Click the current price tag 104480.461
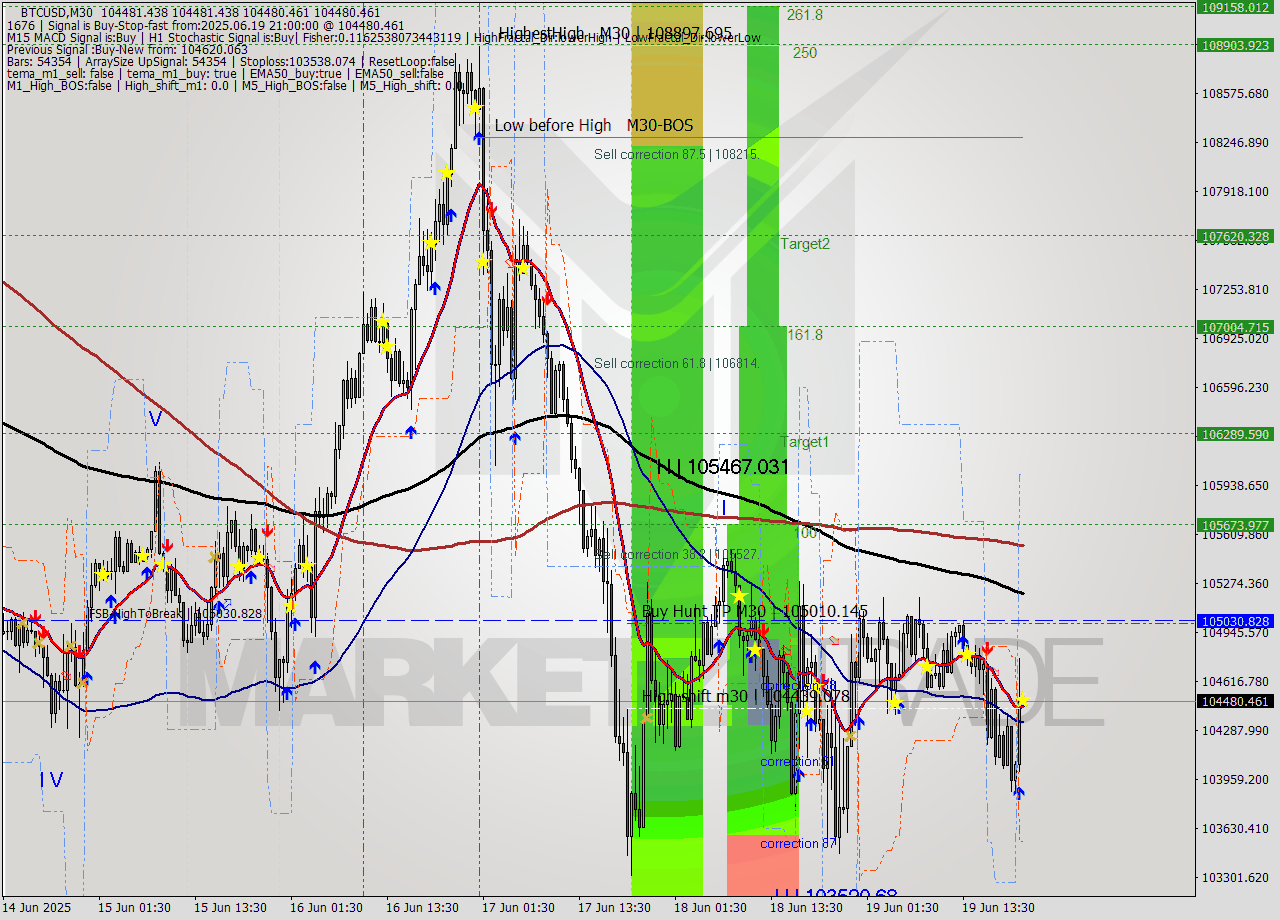The height and width of the screenshot is (920, 1280). [x=1237, y=701]
